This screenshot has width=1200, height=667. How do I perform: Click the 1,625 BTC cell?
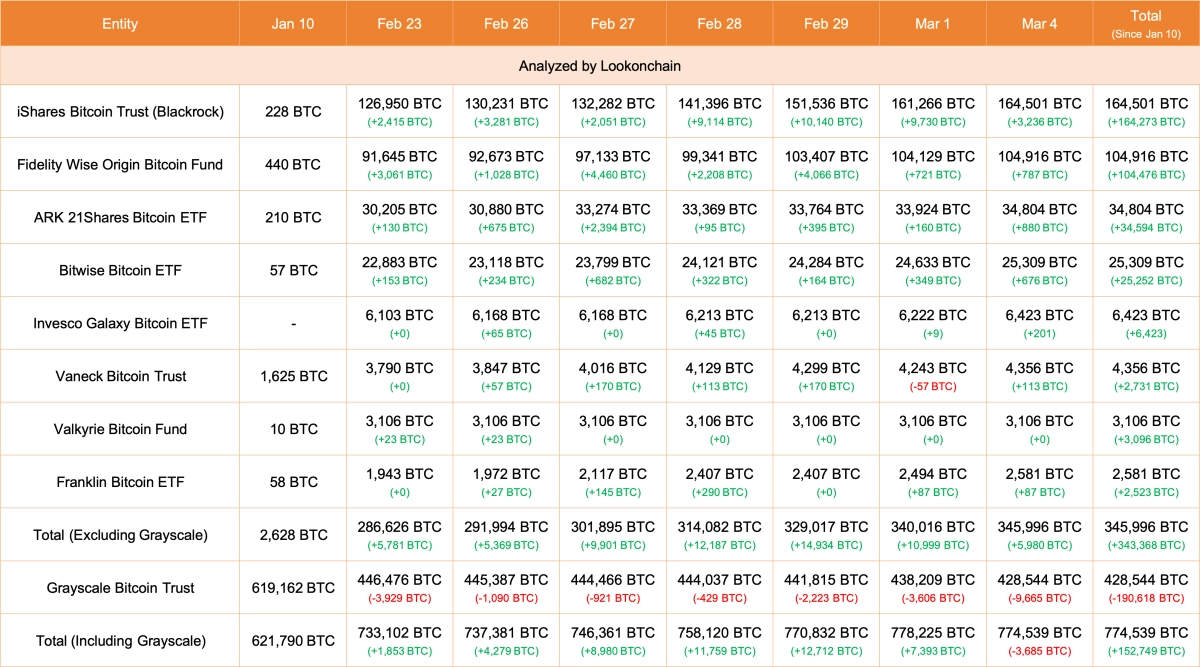pos(293,376)
